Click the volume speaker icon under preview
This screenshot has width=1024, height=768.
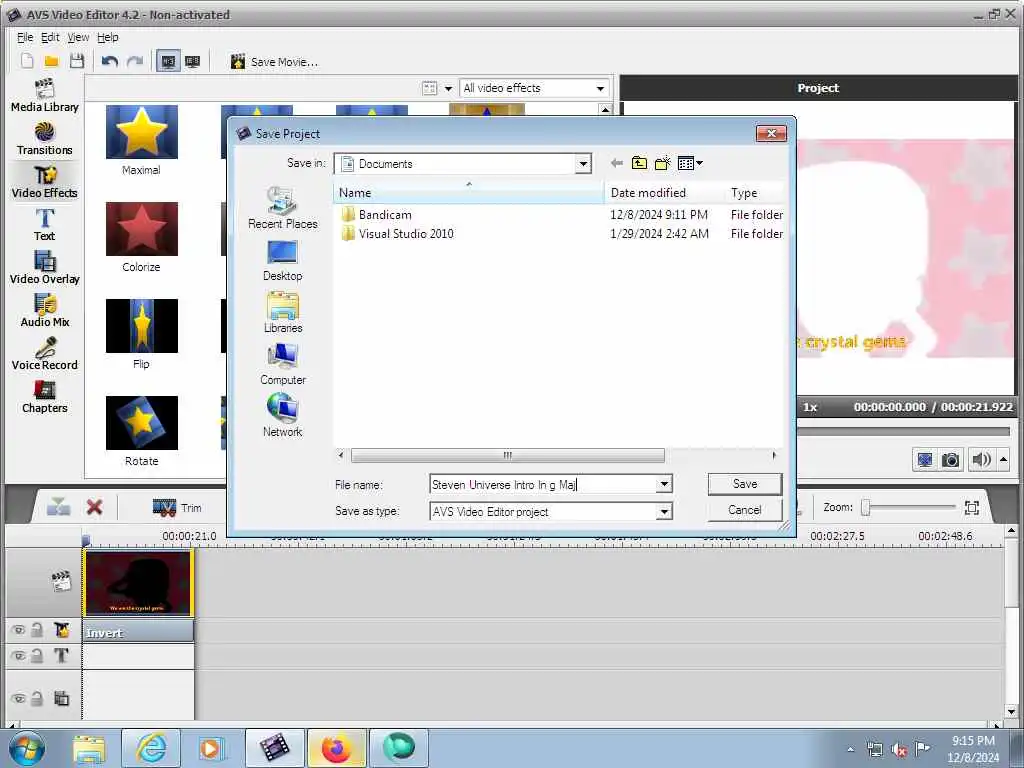[x=981, y=460]
